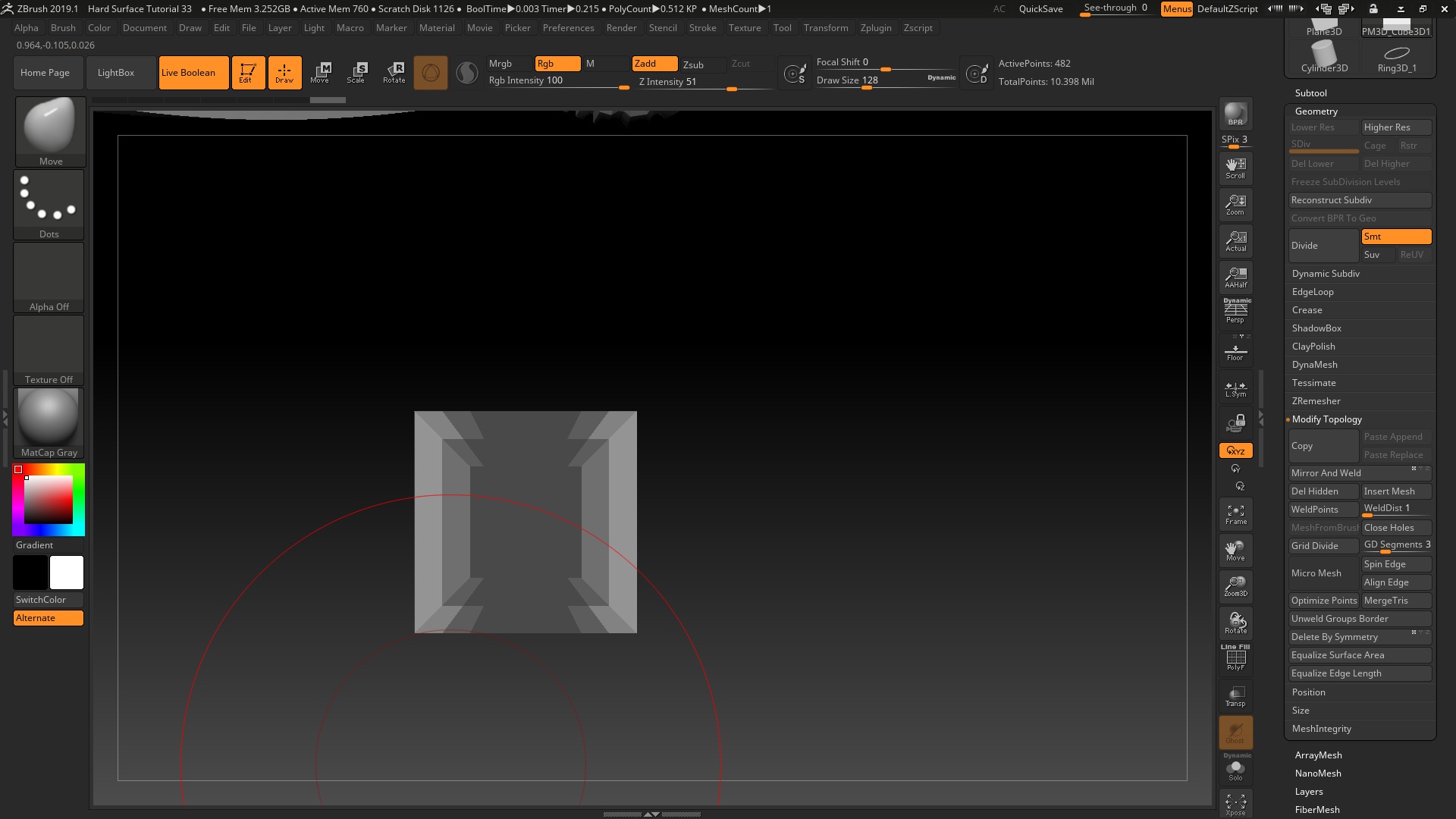Click the Actual size icon

1235,240
